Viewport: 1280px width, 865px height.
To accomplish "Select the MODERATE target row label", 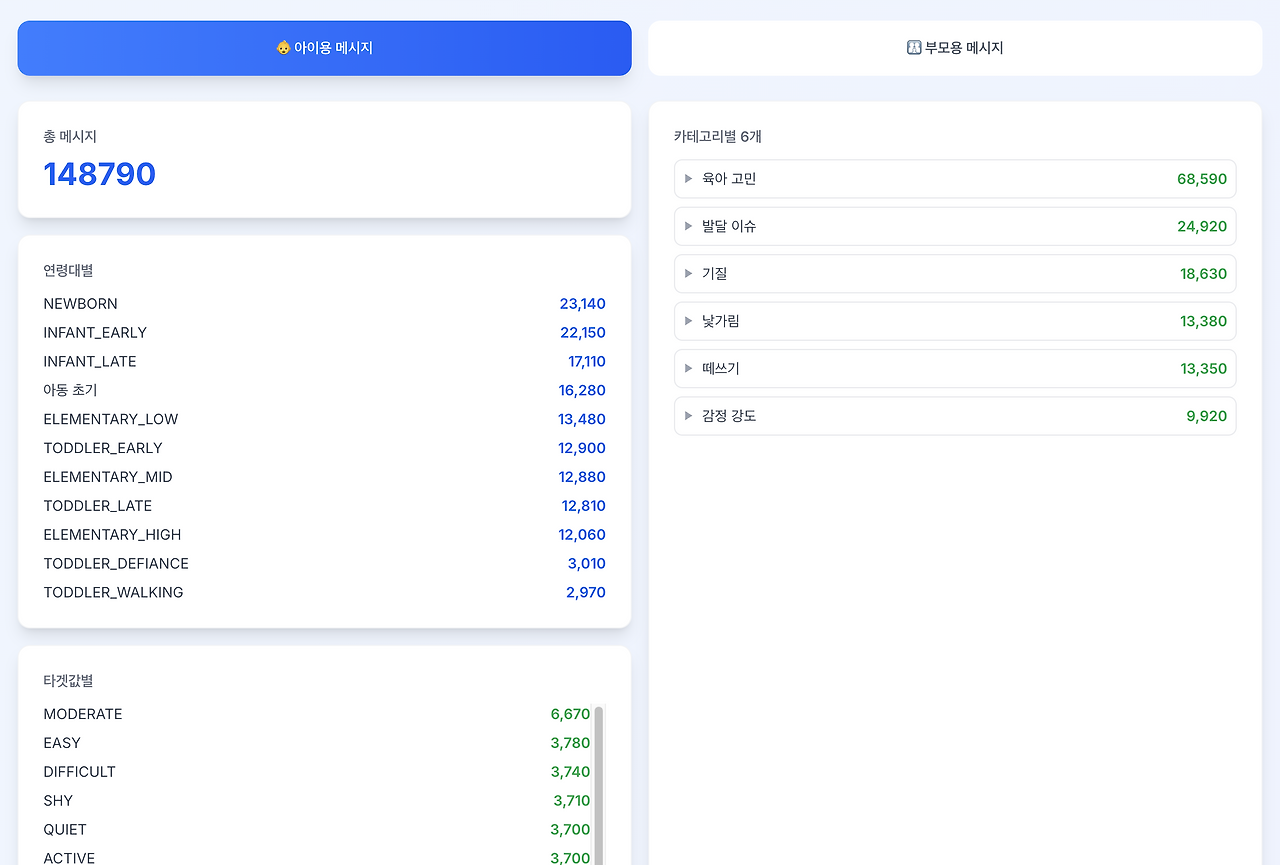I will pos(83,715).
